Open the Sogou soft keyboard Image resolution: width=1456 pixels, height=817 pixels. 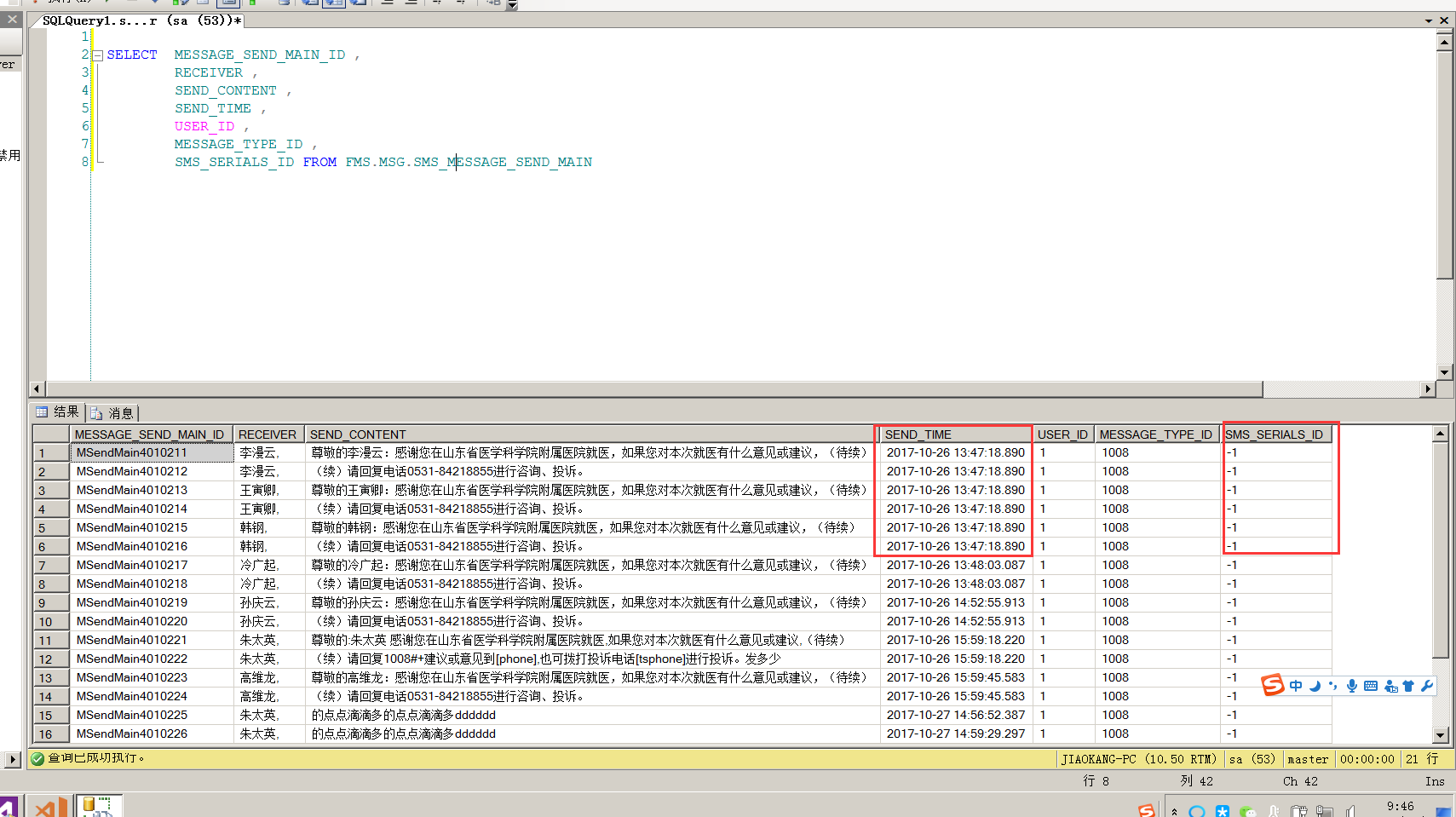point(1371,686)
